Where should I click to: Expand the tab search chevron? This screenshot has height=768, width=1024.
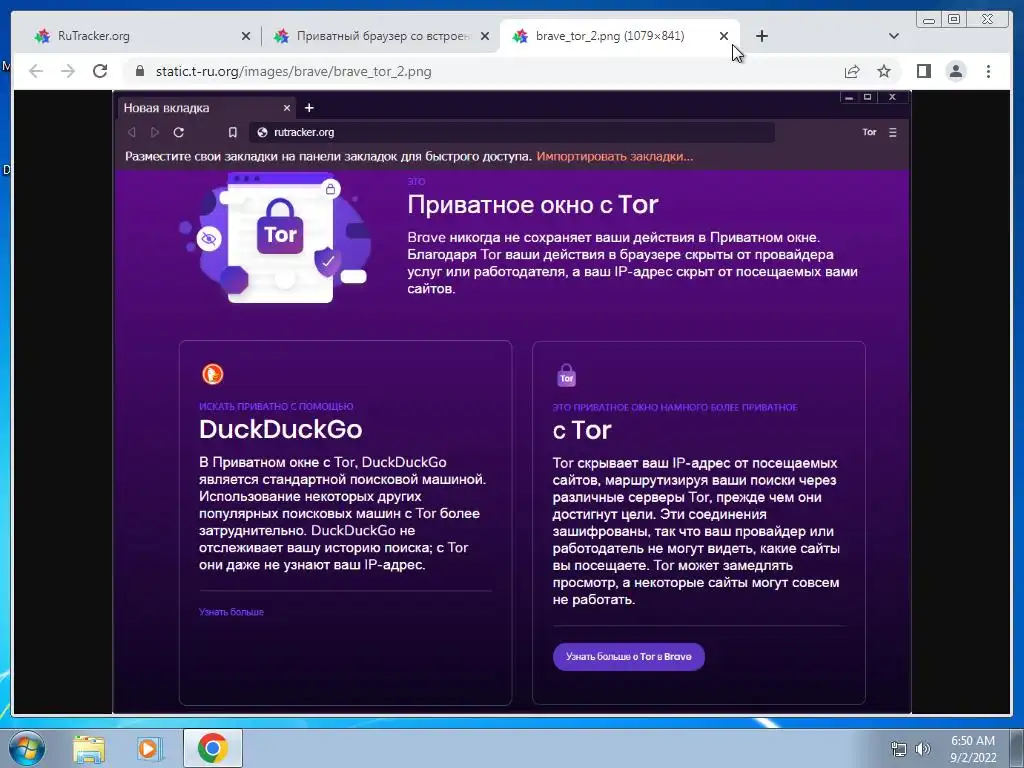coord(894,36)
